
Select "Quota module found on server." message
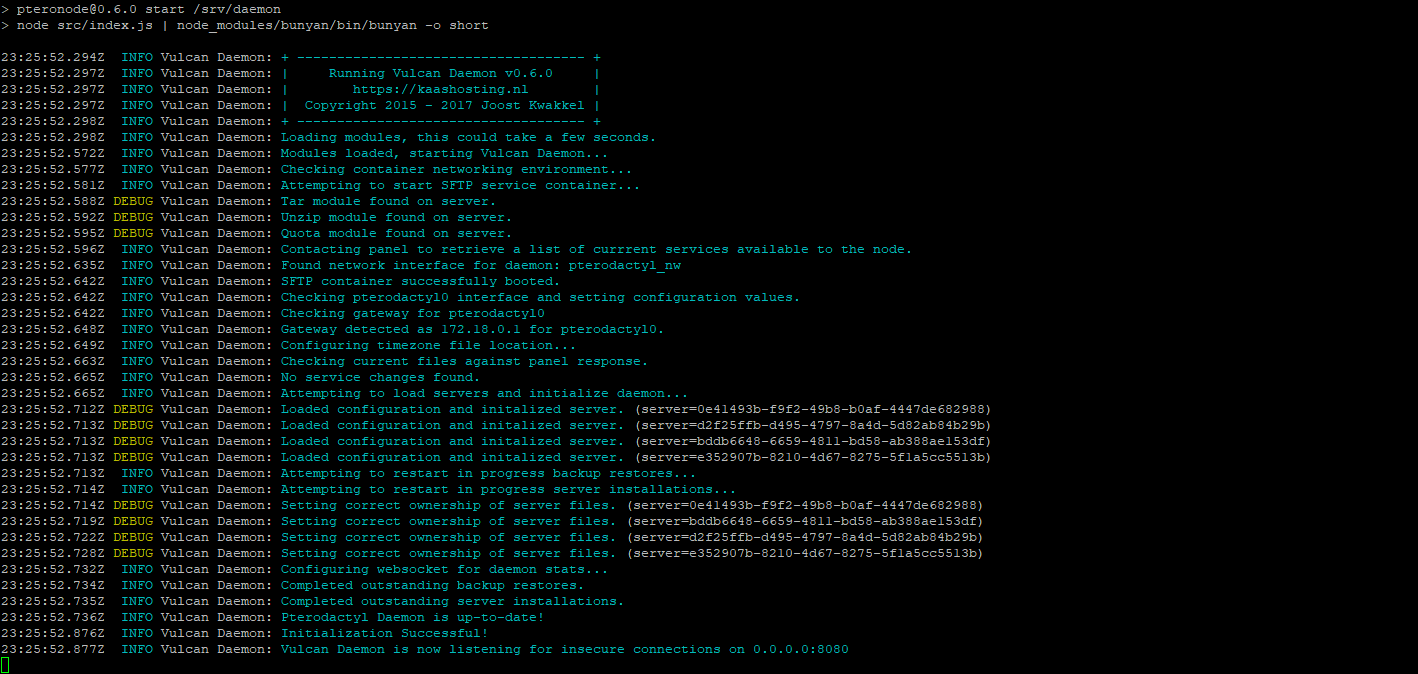[396, 233]
